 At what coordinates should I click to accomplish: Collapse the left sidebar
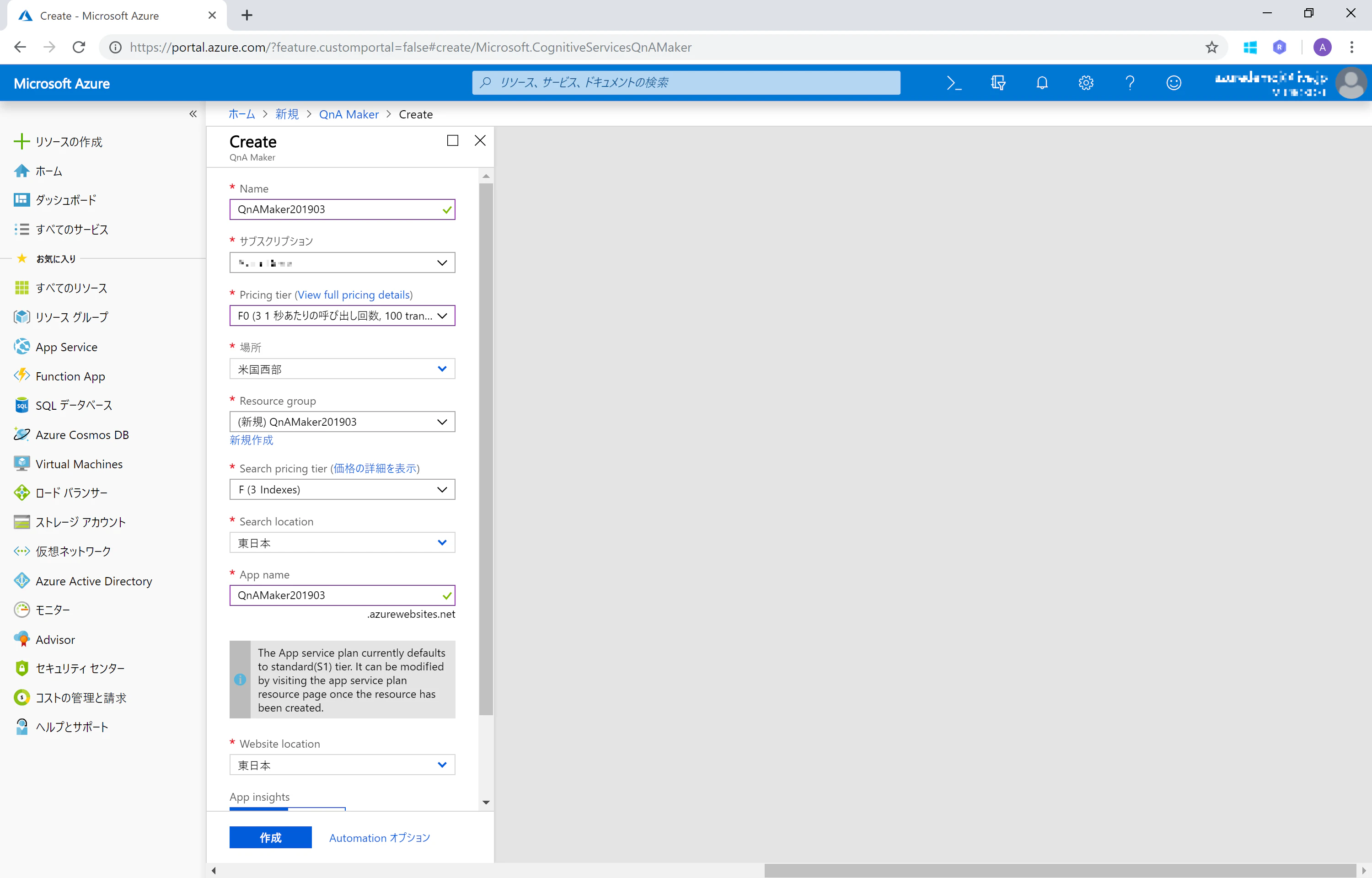point(193,114)
